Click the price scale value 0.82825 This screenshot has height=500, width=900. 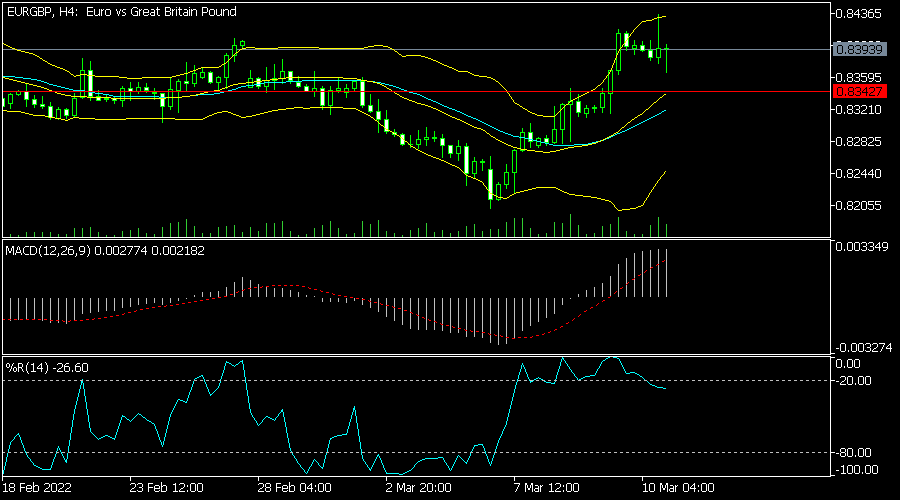click(x=859, y=141)
